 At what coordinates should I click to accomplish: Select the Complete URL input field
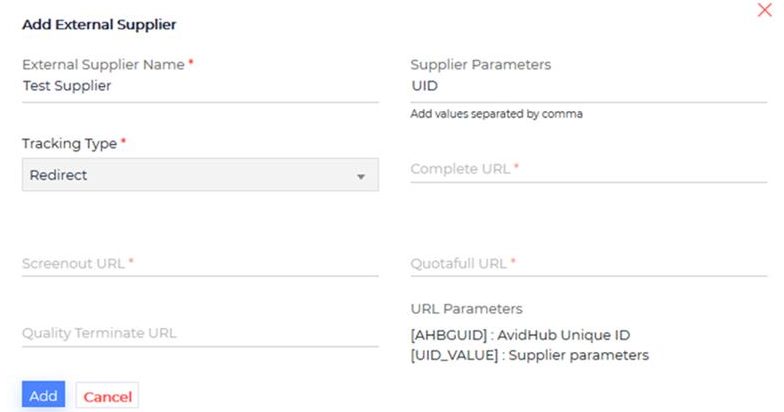click(x=588, y=169)
